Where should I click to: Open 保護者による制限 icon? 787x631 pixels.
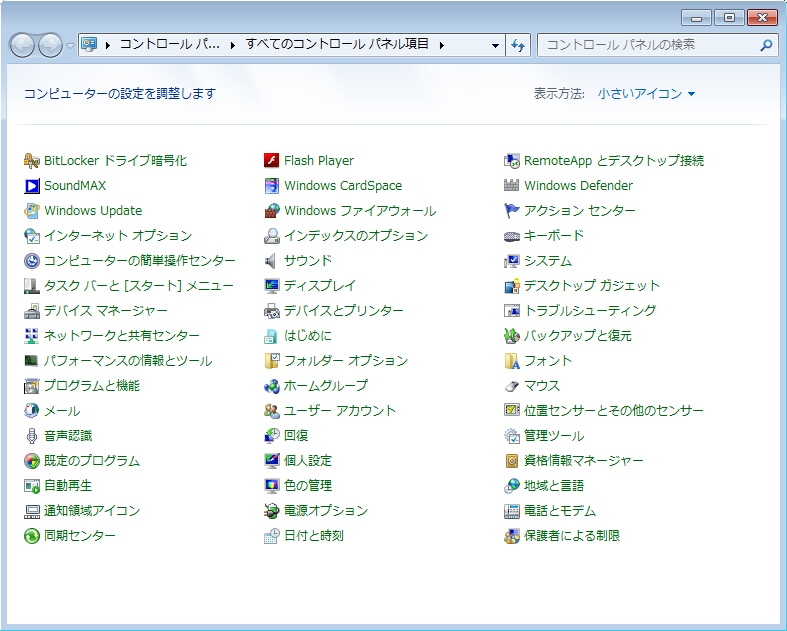[511, 536]
